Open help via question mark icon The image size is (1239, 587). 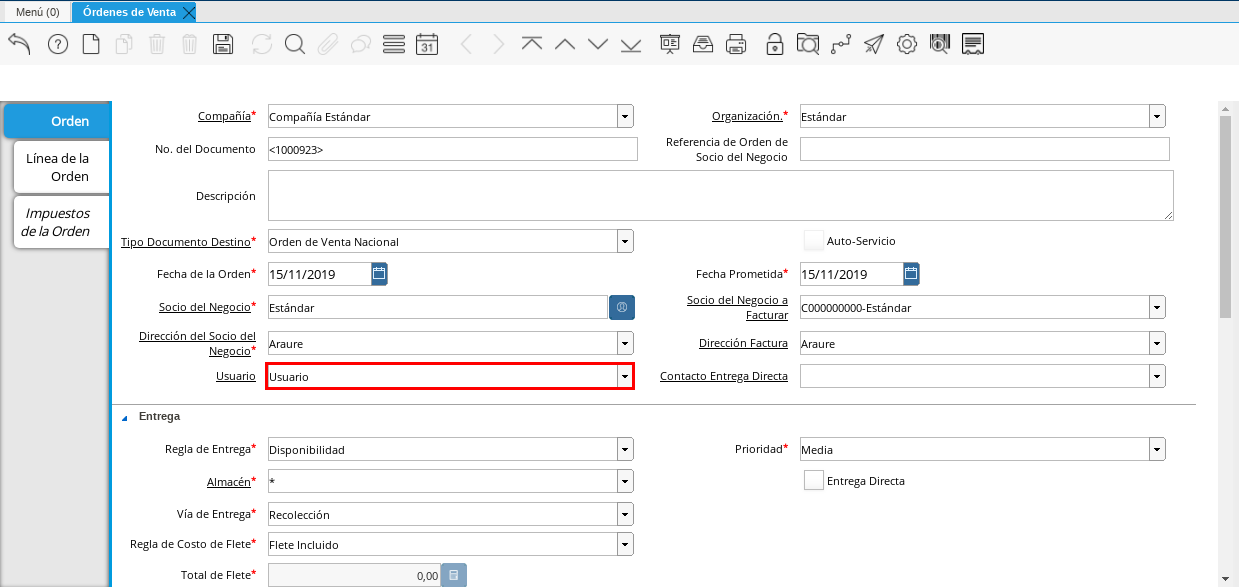58,44
